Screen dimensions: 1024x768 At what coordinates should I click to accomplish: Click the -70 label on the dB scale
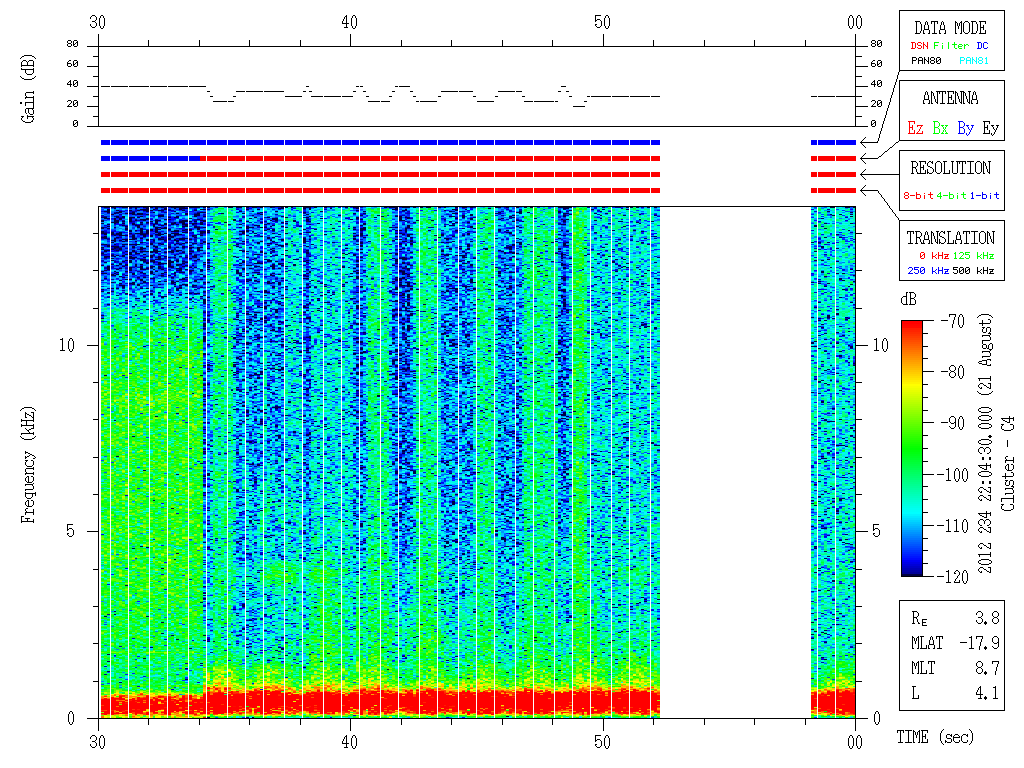coord(952,321)
